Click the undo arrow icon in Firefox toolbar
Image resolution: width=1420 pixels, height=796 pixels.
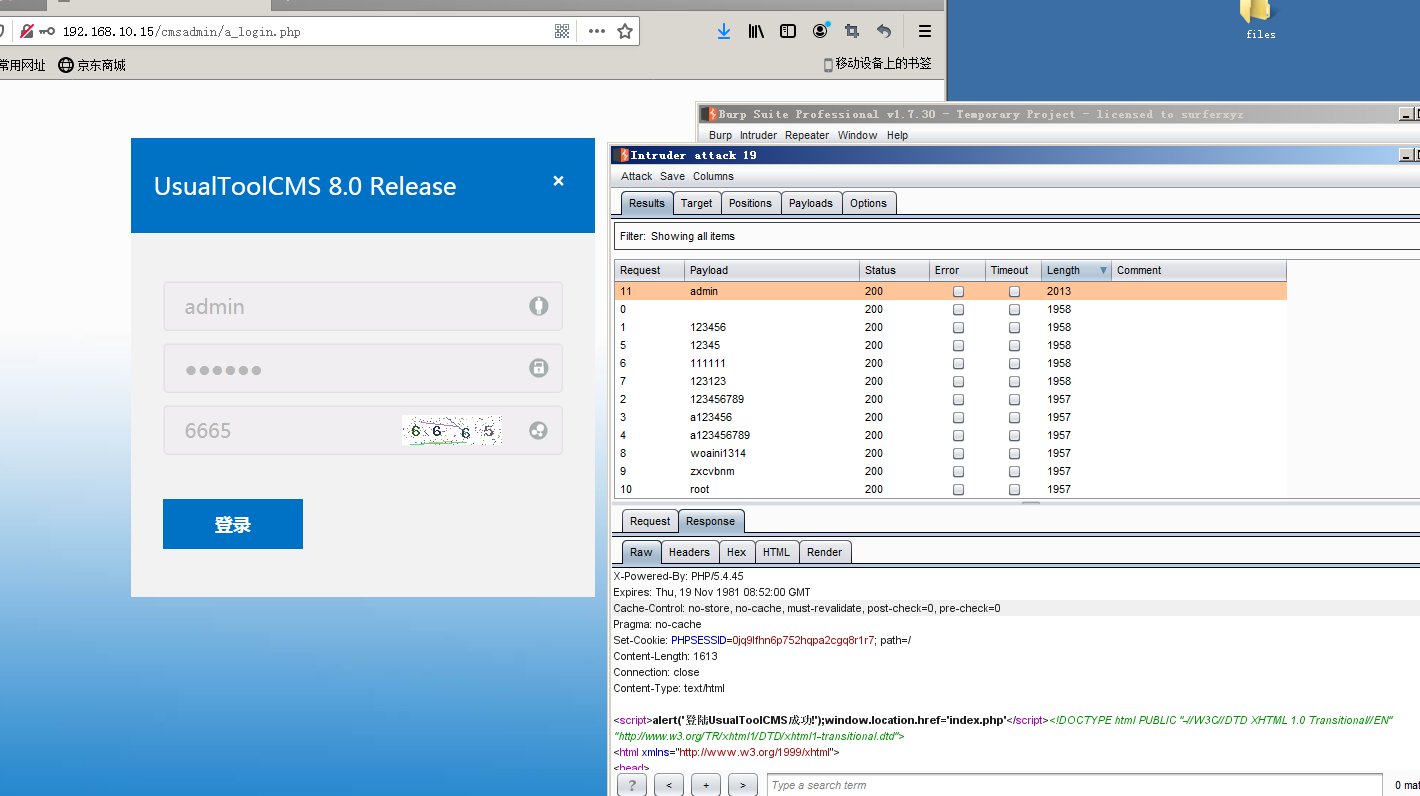pyautogui.click(x=884, y=31)
